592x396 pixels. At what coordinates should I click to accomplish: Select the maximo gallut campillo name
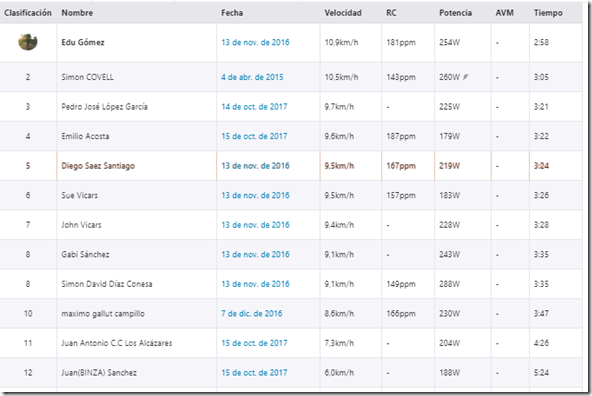pyautogui.click(x=103, y=314)
